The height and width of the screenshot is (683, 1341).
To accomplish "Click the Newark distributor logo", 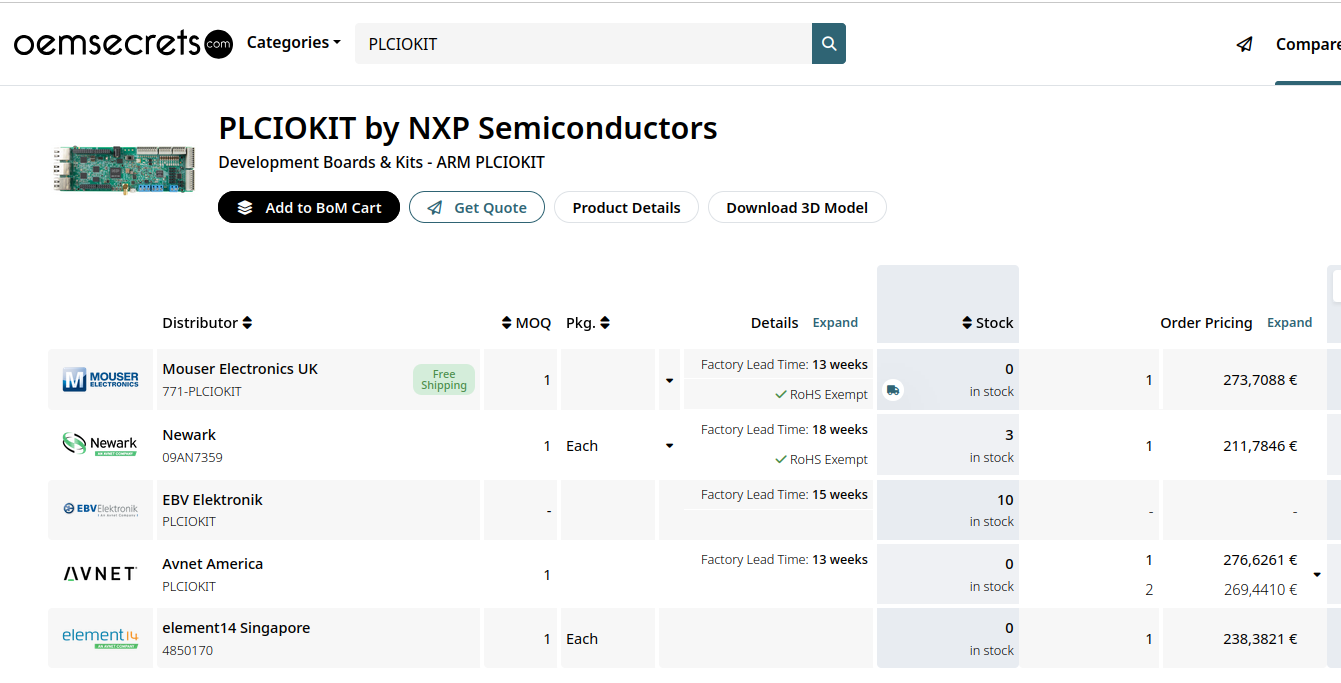I will click(100, 444).
